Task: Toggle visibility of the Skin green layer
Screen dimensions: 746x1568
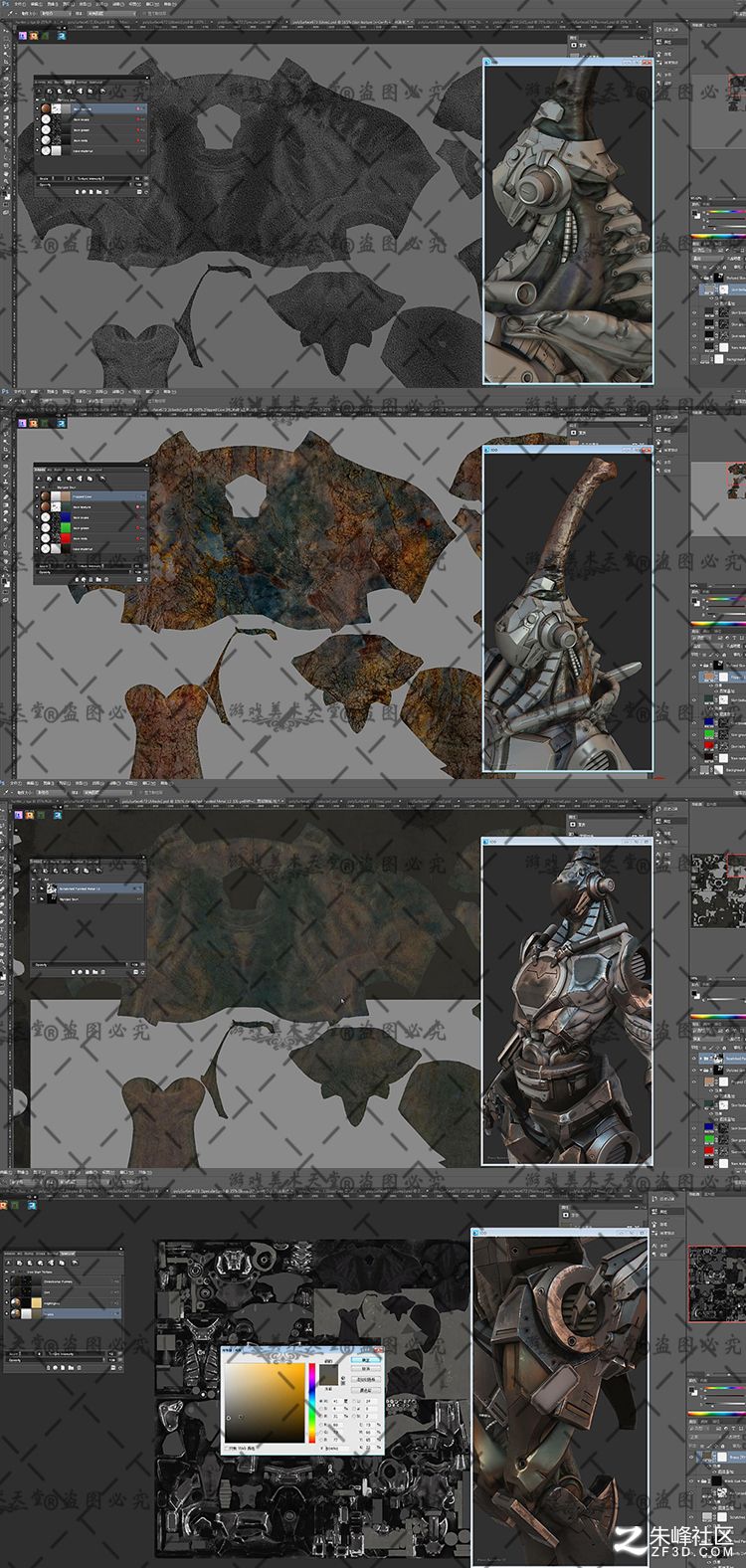Action: coord(37,528)
